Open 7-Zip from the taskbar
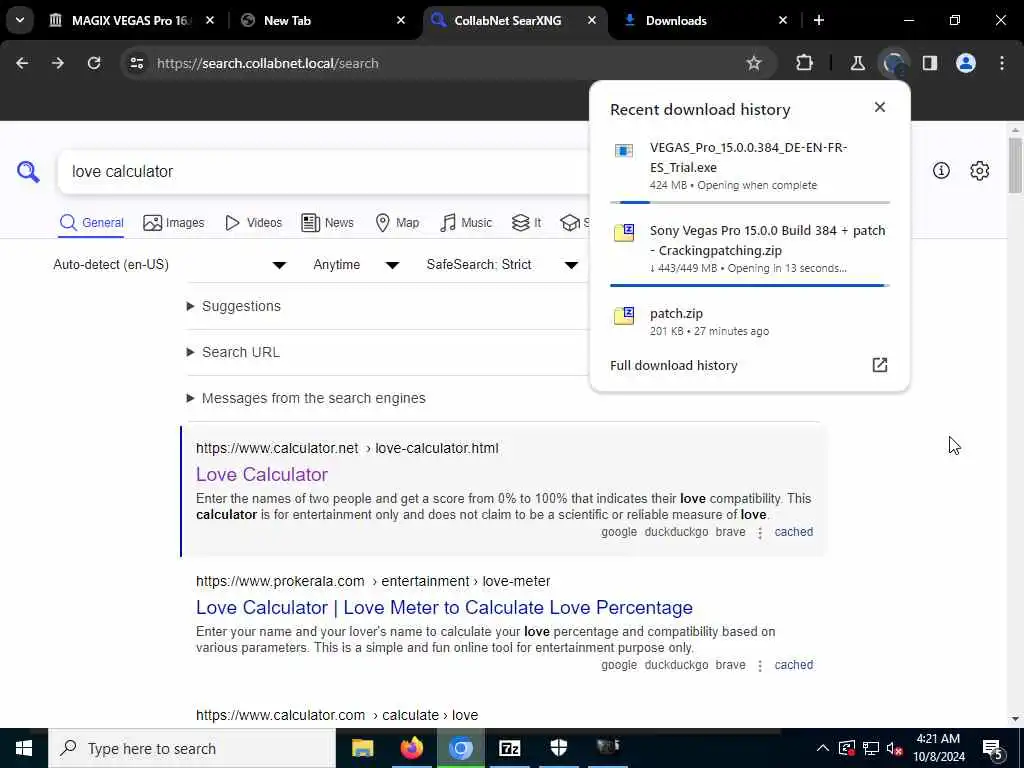 pos(509,748)
